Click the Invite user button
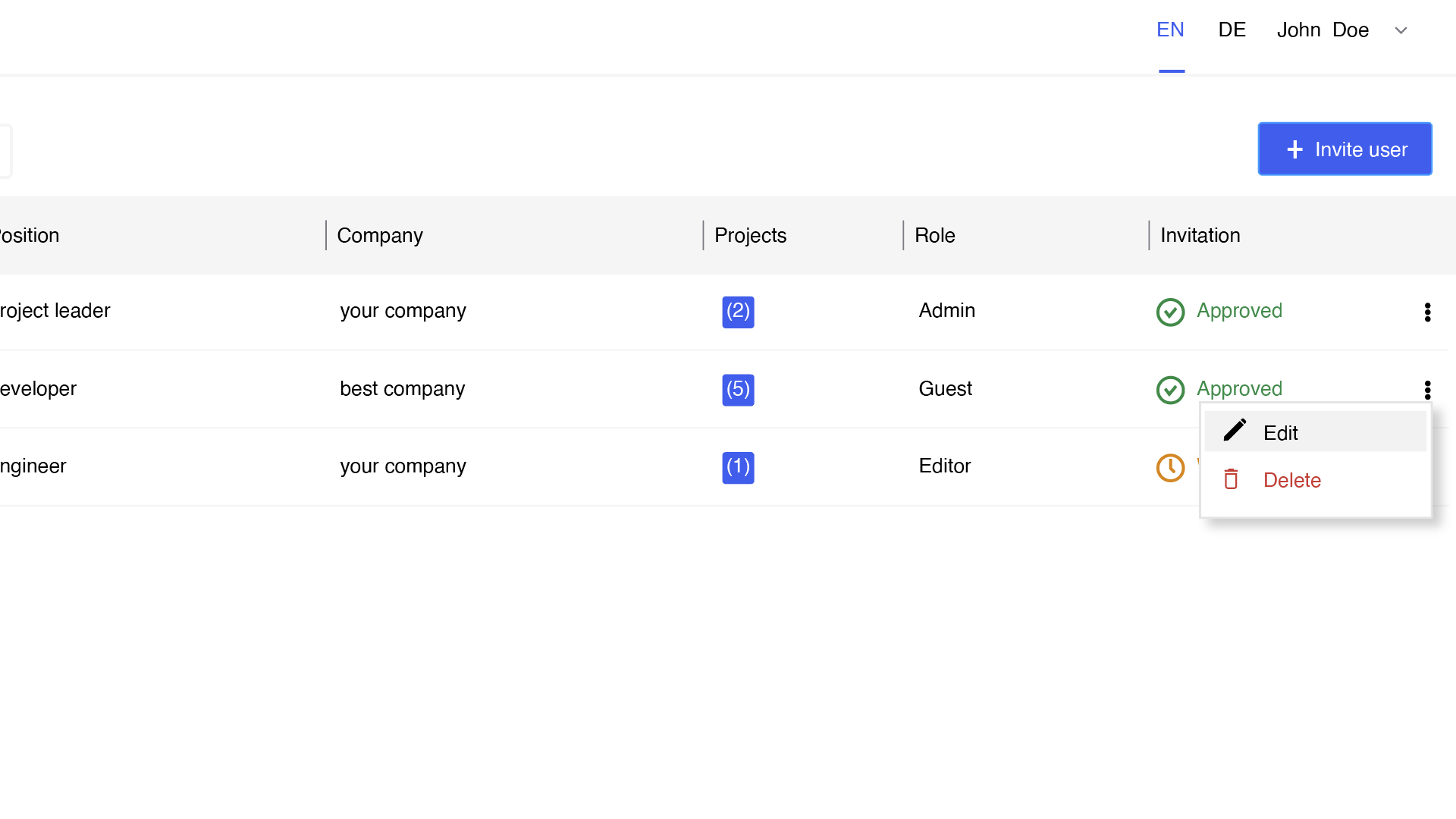The image size is (1456, 819). pyautogui.click(x=1345, y=149)
